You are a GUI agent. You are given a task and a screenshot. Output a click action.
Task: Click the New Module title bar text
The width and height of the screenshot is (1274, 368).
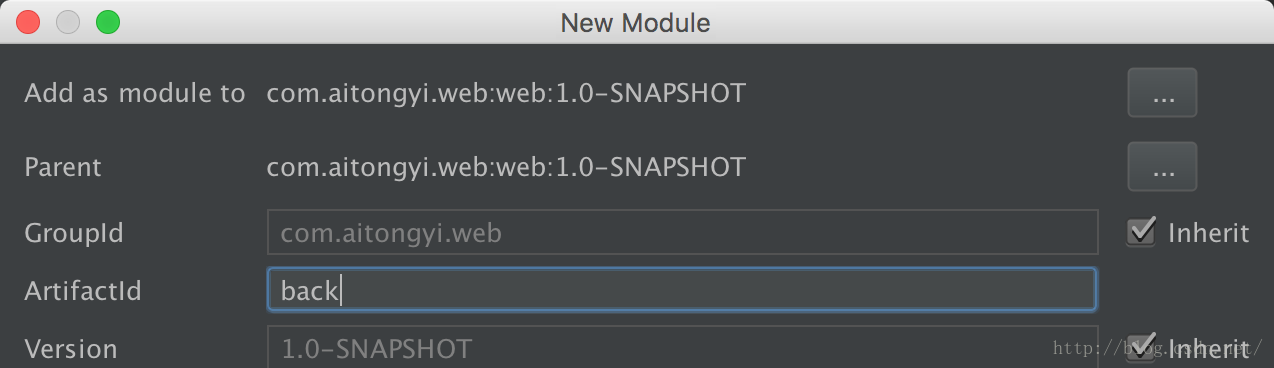[x=635, y=22]
